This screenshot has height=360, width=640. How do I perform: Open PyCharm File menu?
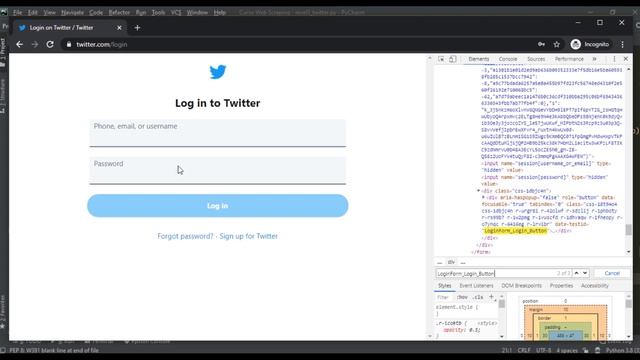[x=18, y=13]
